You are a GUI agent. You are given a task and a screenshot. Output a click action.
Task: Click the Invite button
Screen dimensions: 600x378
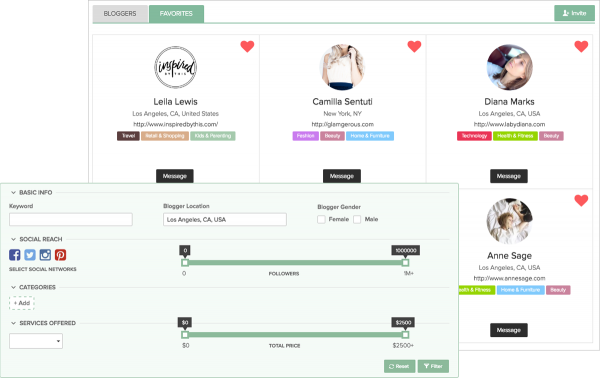[574, 13]
